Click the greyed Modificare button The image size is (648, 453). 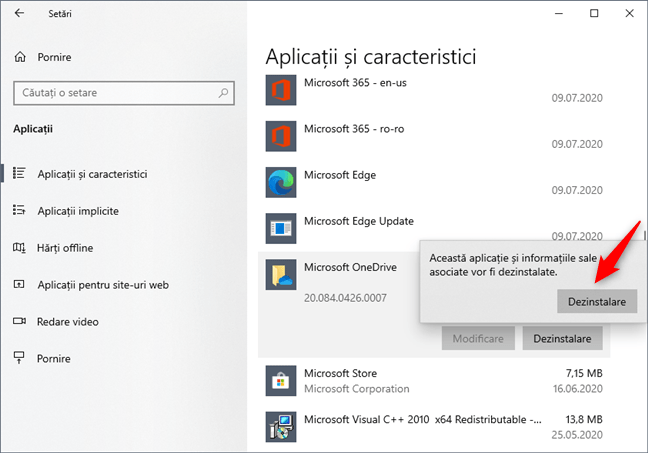[x=478, y=338]
